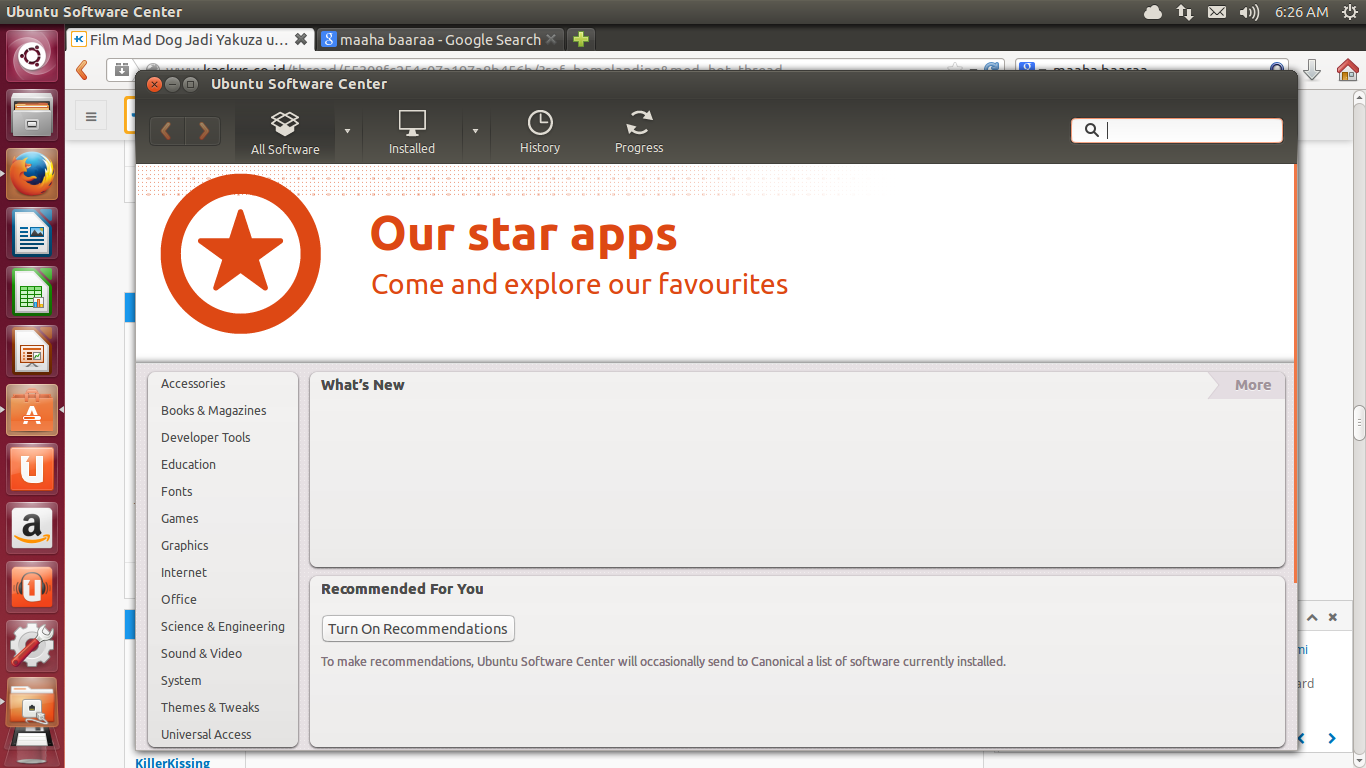Open the Internet category
This screenshot has height=768, width=1366.
[x=184, y=573]
